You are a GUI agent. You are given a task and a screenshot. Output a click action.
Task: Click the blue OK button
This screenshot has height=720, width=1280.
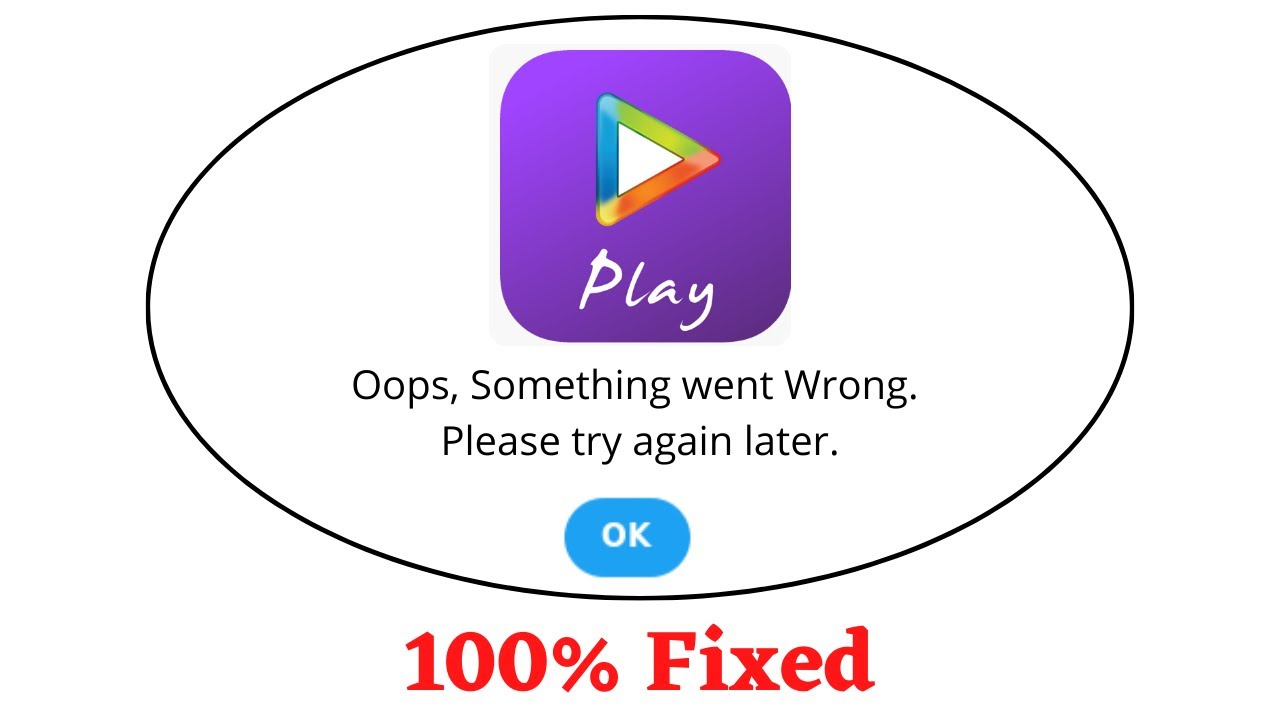[x=627, y=536]
